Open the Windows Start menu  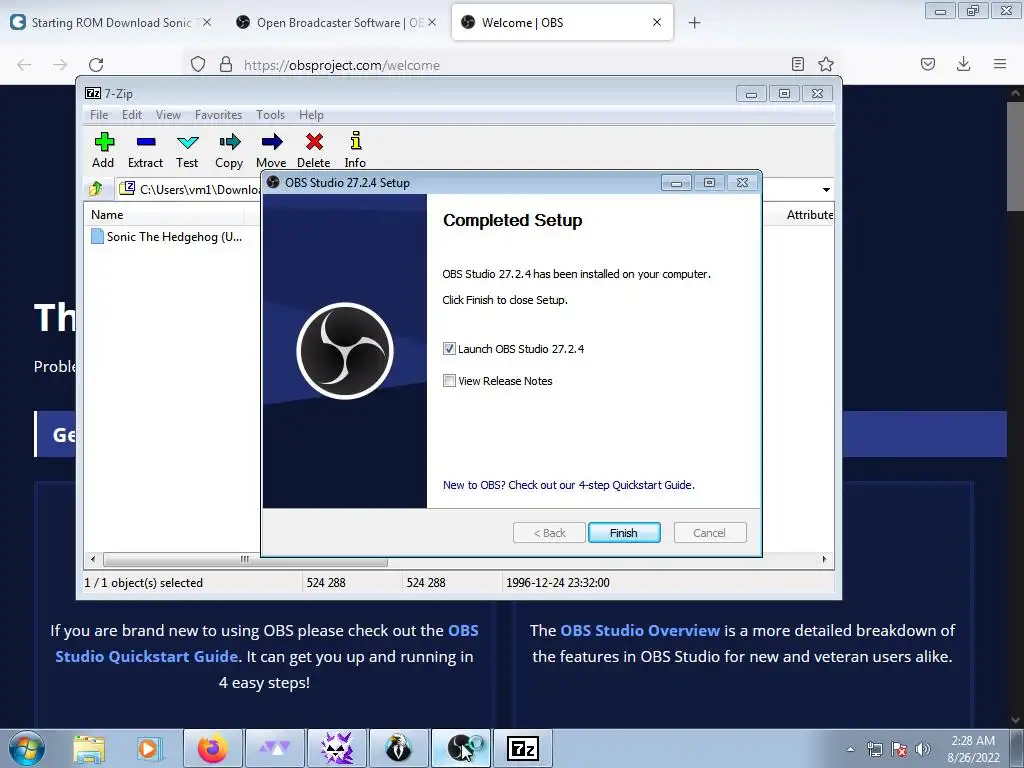[x=27, y=748]
